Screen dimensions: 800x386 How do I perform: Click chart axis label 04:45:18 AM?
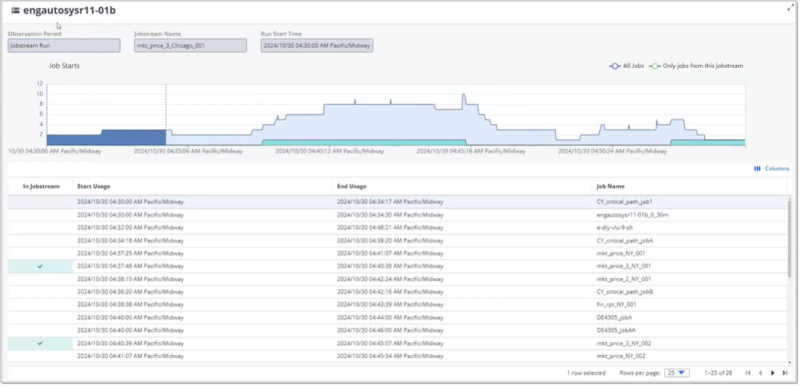pyautogui.click(x=471, y=151)
